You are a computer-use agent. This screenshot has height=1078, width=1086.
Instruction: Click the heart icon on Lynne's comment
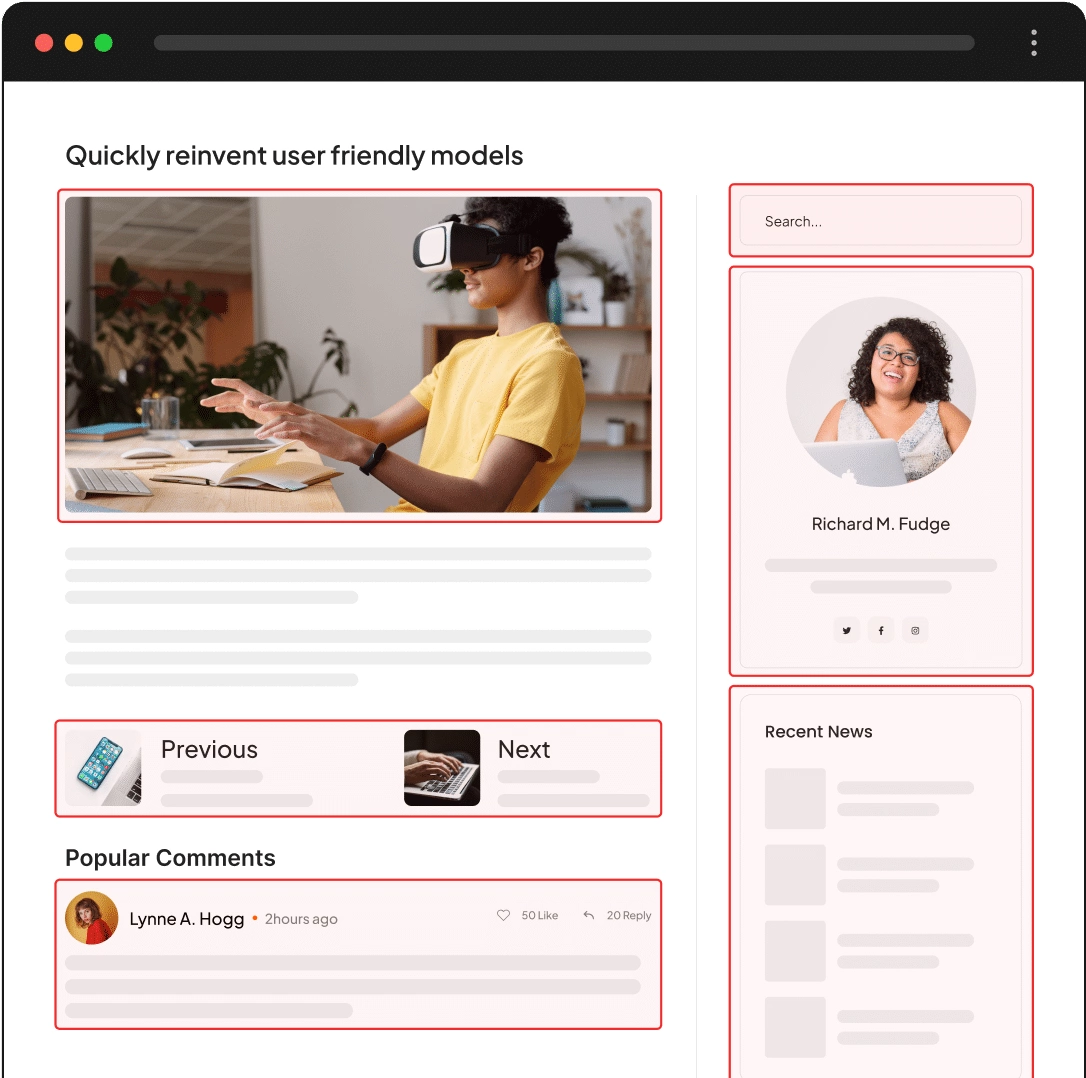(x=504, y=915)
